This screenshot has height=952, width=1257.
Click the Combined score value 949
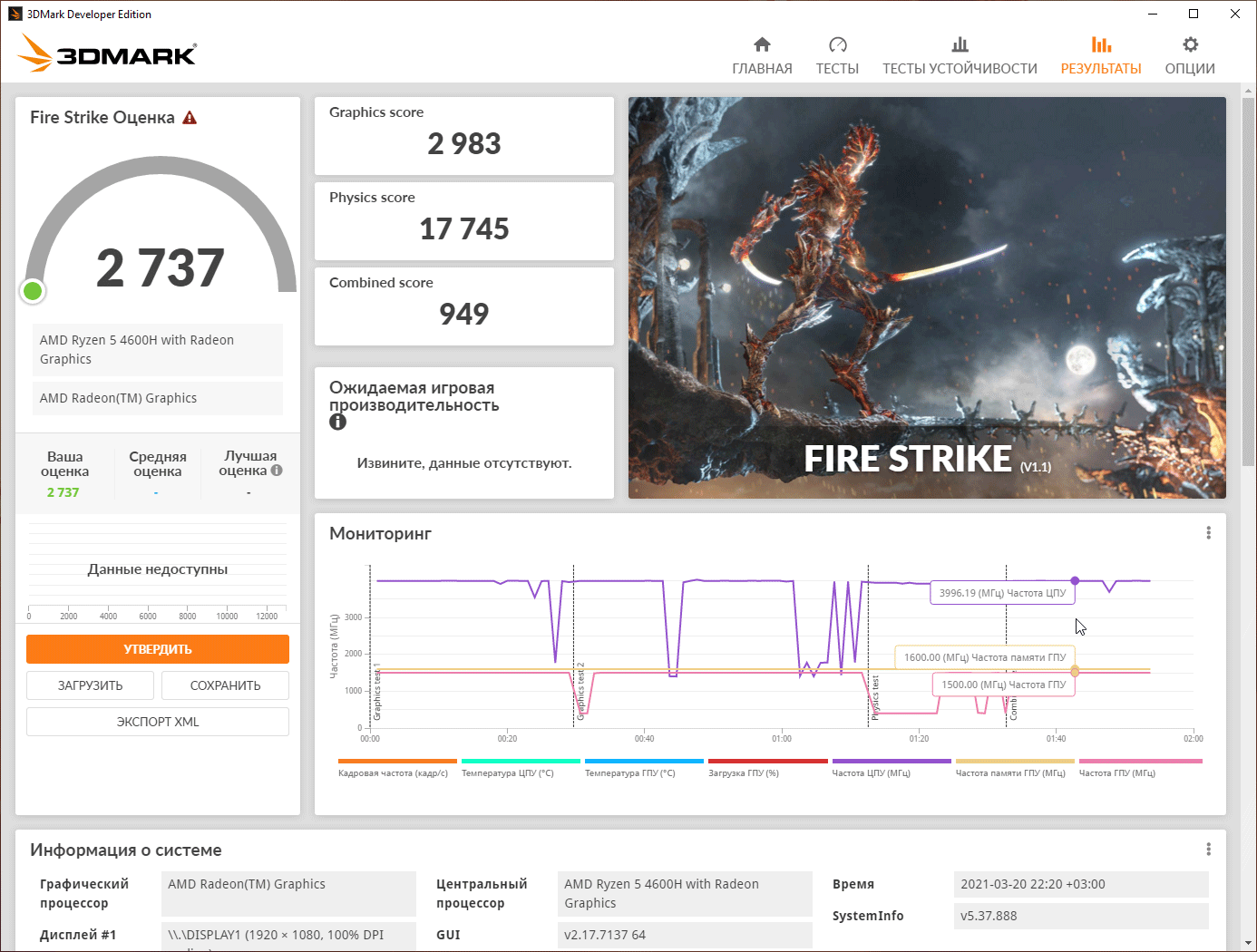464,314
